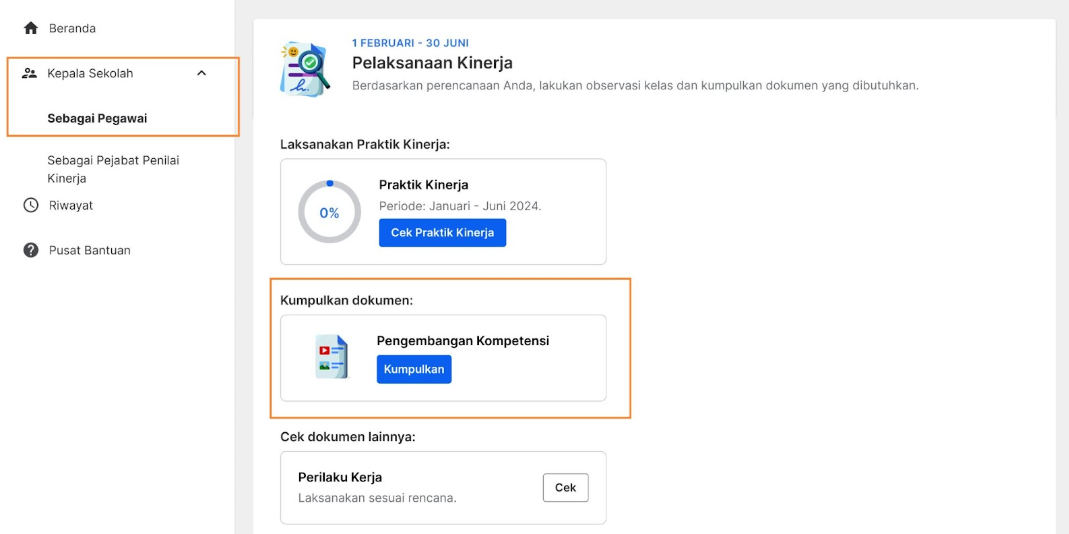Screen dimensions: 1069x534
Task: Select the Kepala Sekolah menu item
Action: (90, 74)
